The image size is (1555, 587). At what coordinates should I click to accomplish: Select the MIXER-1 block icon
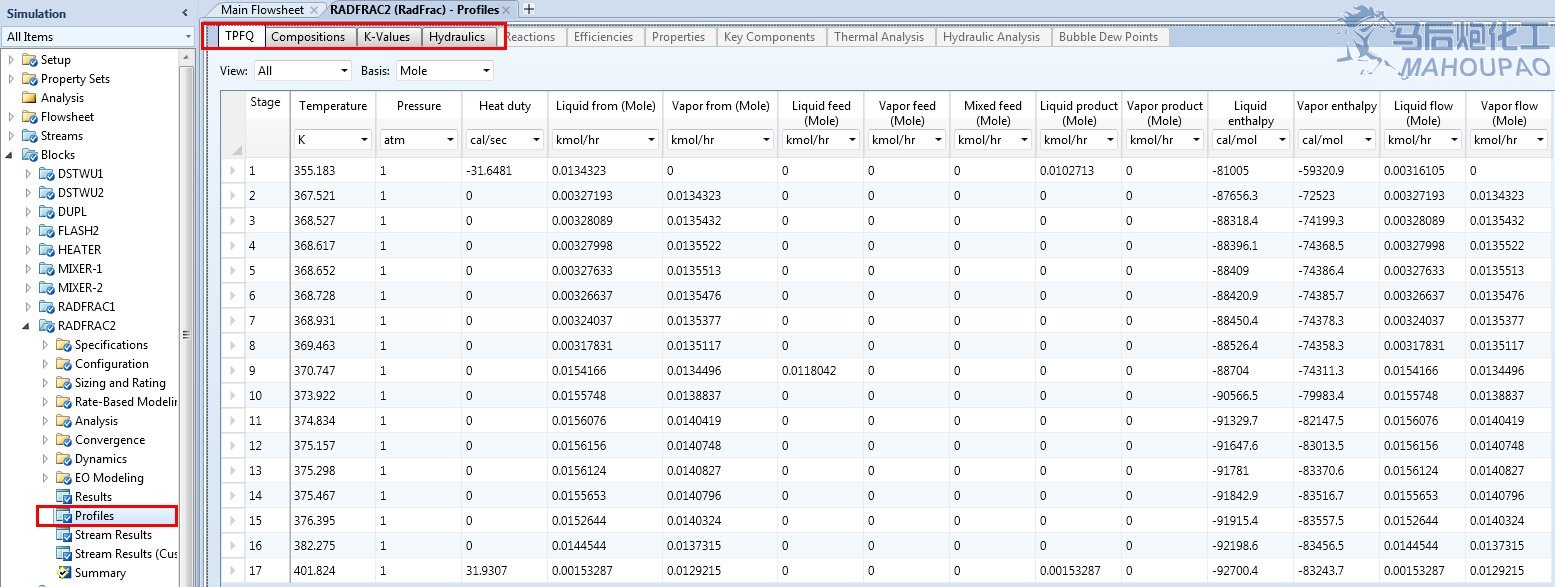[x=46, y=269]
